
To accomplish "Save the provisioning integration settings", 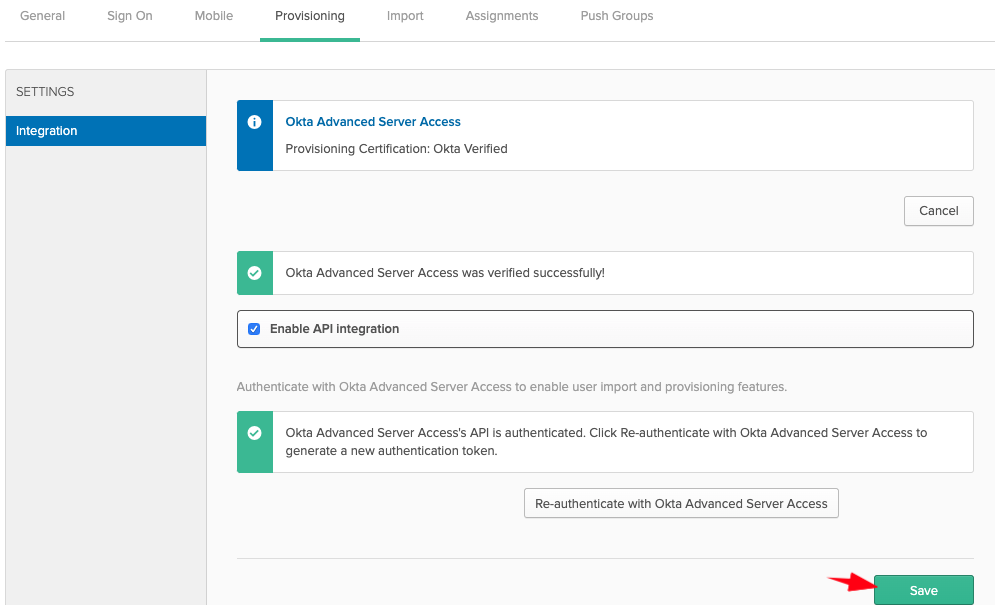I will pos(923,590).
